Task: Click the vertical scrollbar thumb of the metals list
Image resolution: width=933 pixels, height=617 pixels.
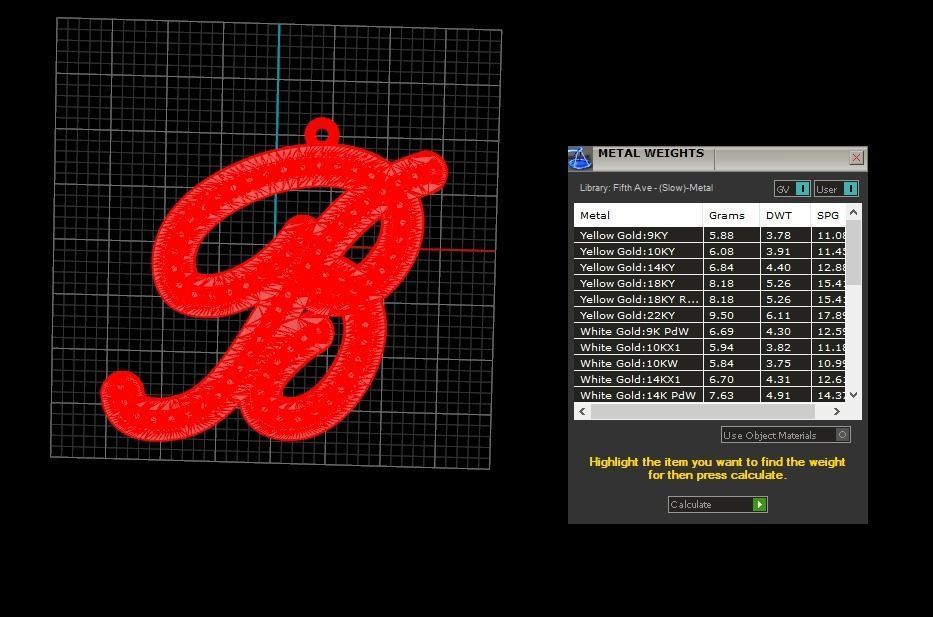Action: click(x=853, y=252)
